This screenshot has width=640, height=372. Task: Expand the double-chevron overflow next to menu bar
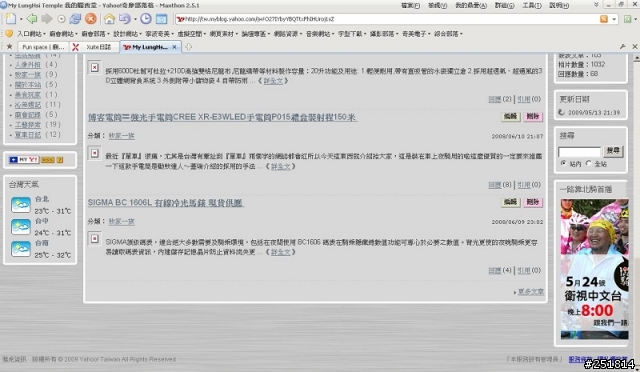click(x=596, y=4)
